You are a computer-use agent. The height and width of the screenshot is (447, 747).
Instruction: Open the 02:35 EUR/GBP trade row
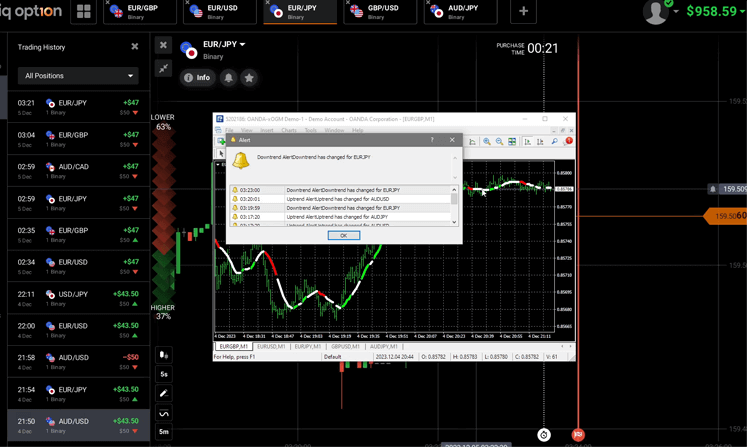79,234
